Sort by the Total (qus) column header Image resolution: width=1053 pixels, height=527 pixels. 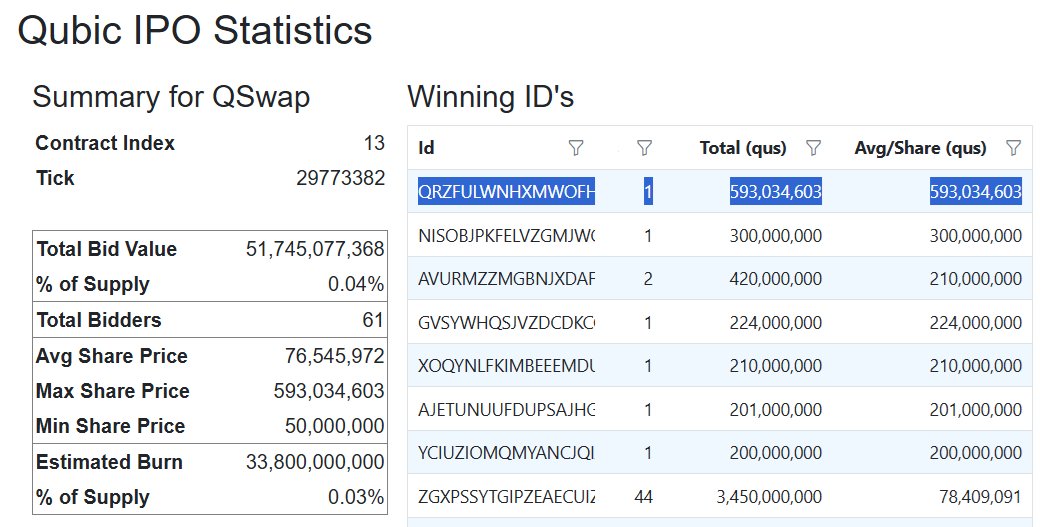[x=743, y=148]
